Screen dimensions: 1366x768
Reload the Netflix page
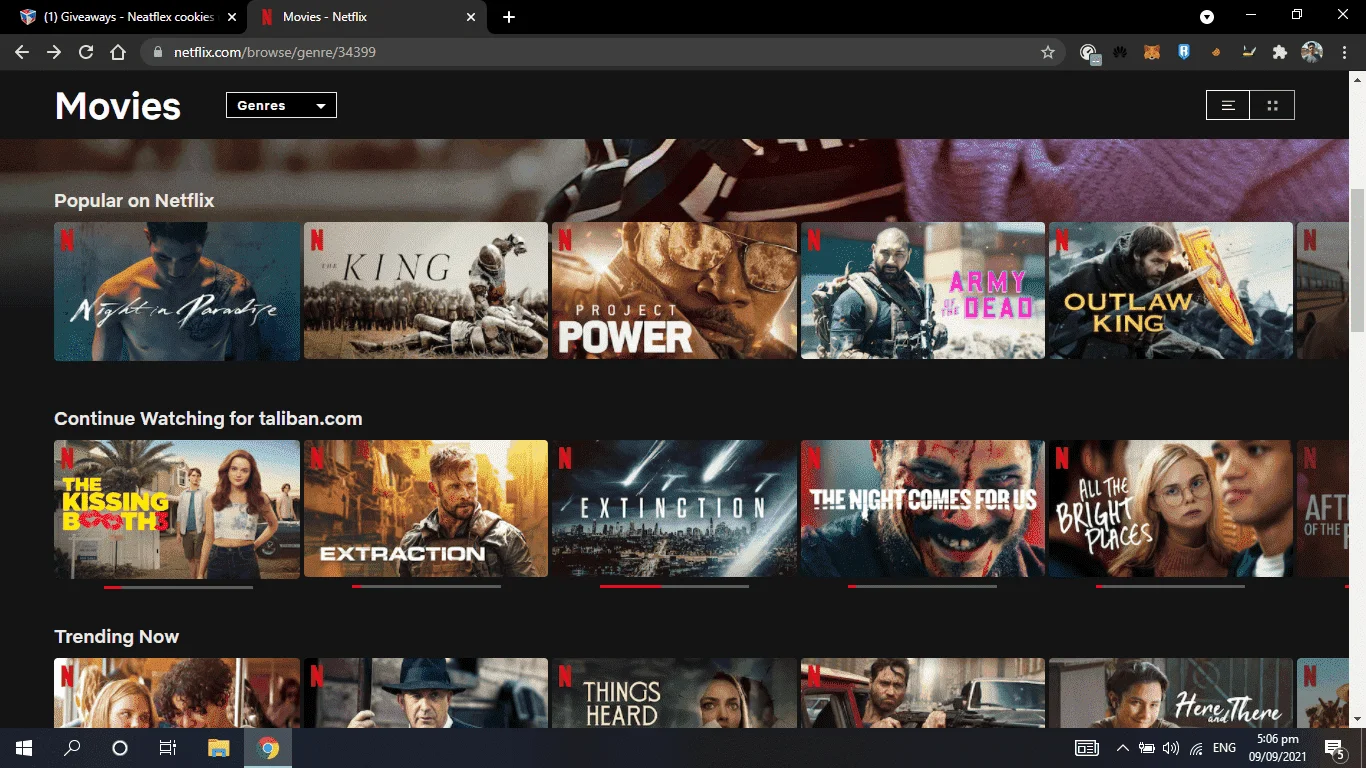pos(86,52)
